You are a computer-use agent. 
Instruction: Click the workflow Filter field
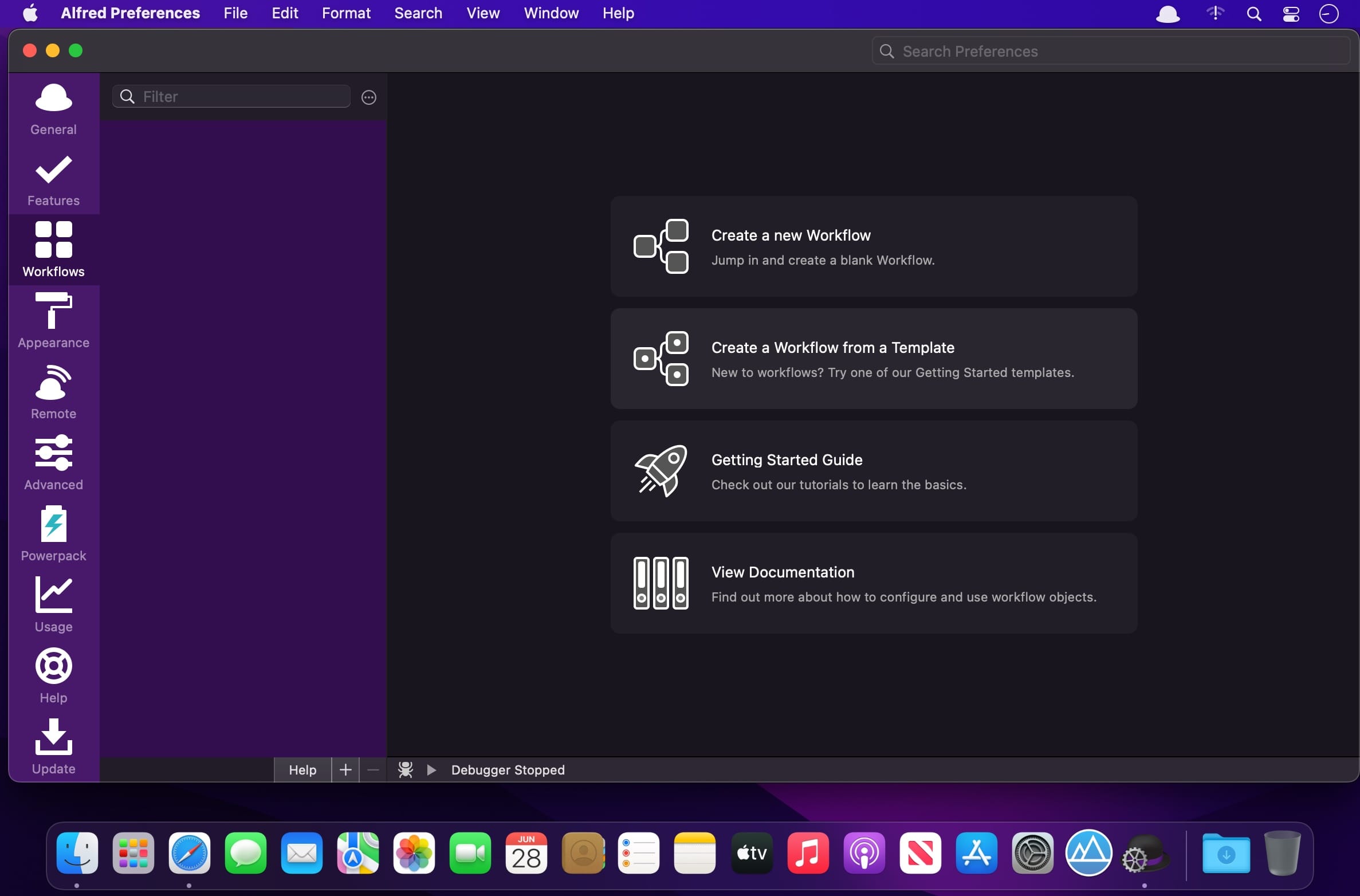241,97
